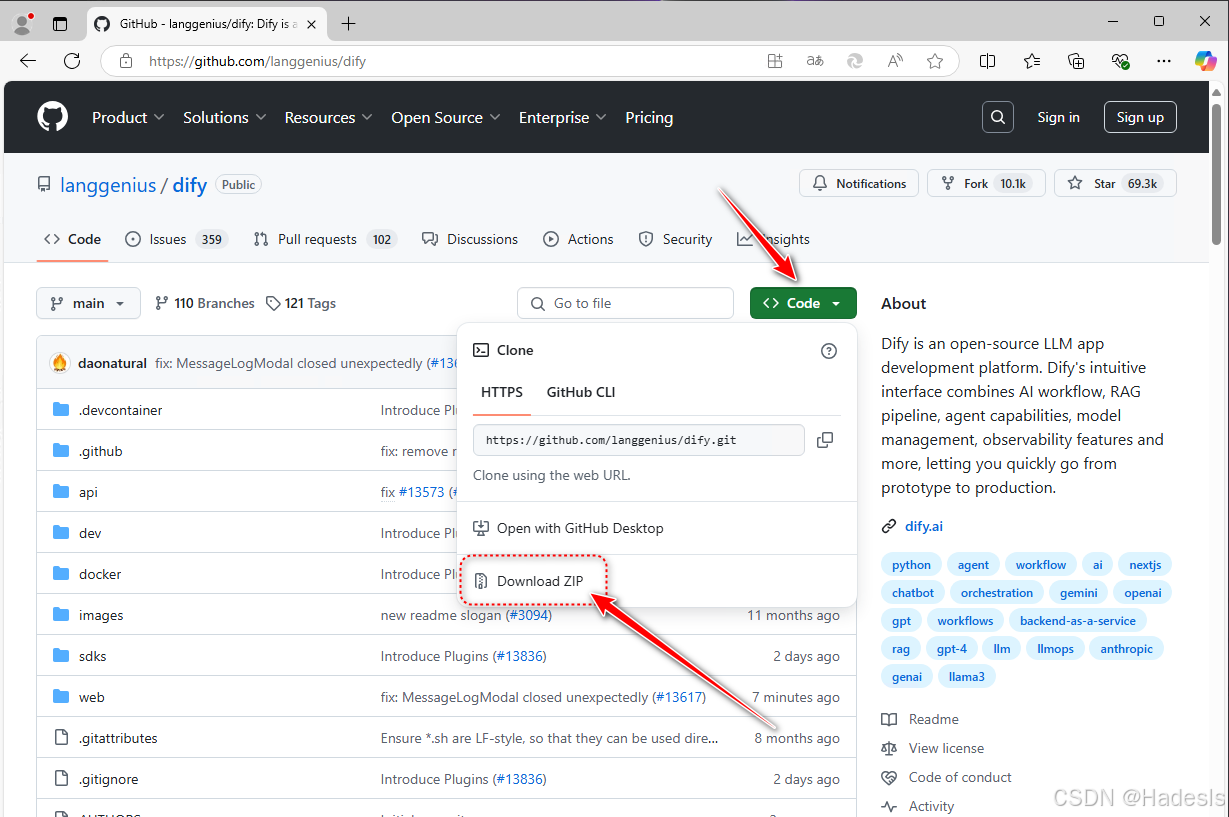Open the new tab plus button
1229x817 pixels.
(348, 23)
